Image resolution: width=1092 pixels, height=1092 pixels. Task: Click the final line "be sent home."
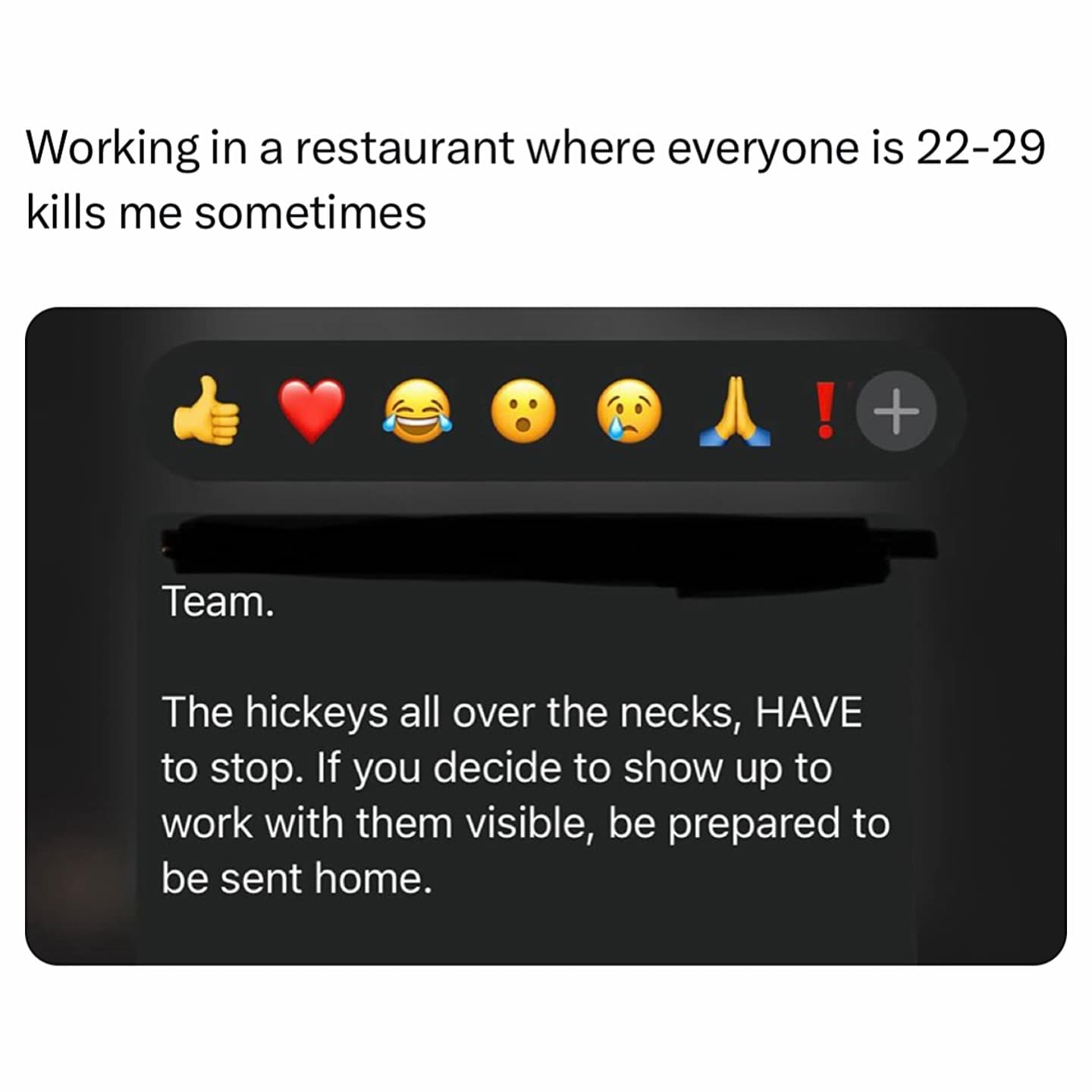coord(297,878)
